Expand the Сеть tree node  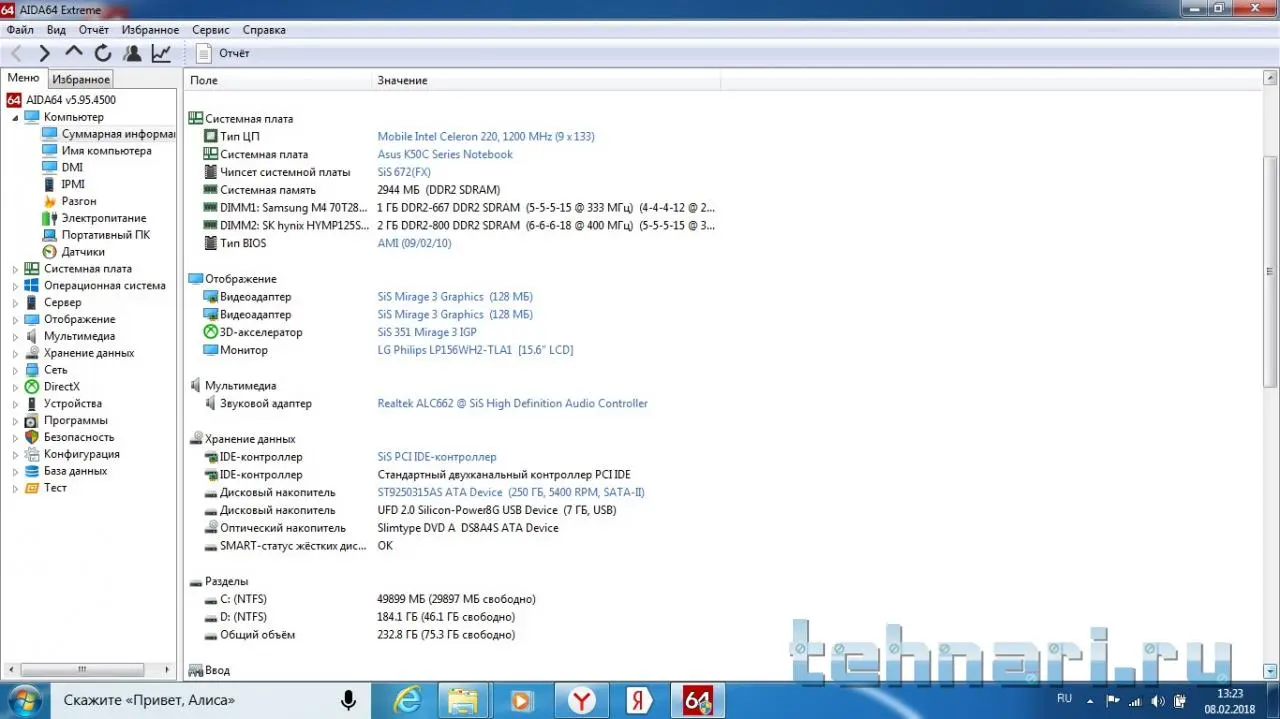(x=15, y=370)
